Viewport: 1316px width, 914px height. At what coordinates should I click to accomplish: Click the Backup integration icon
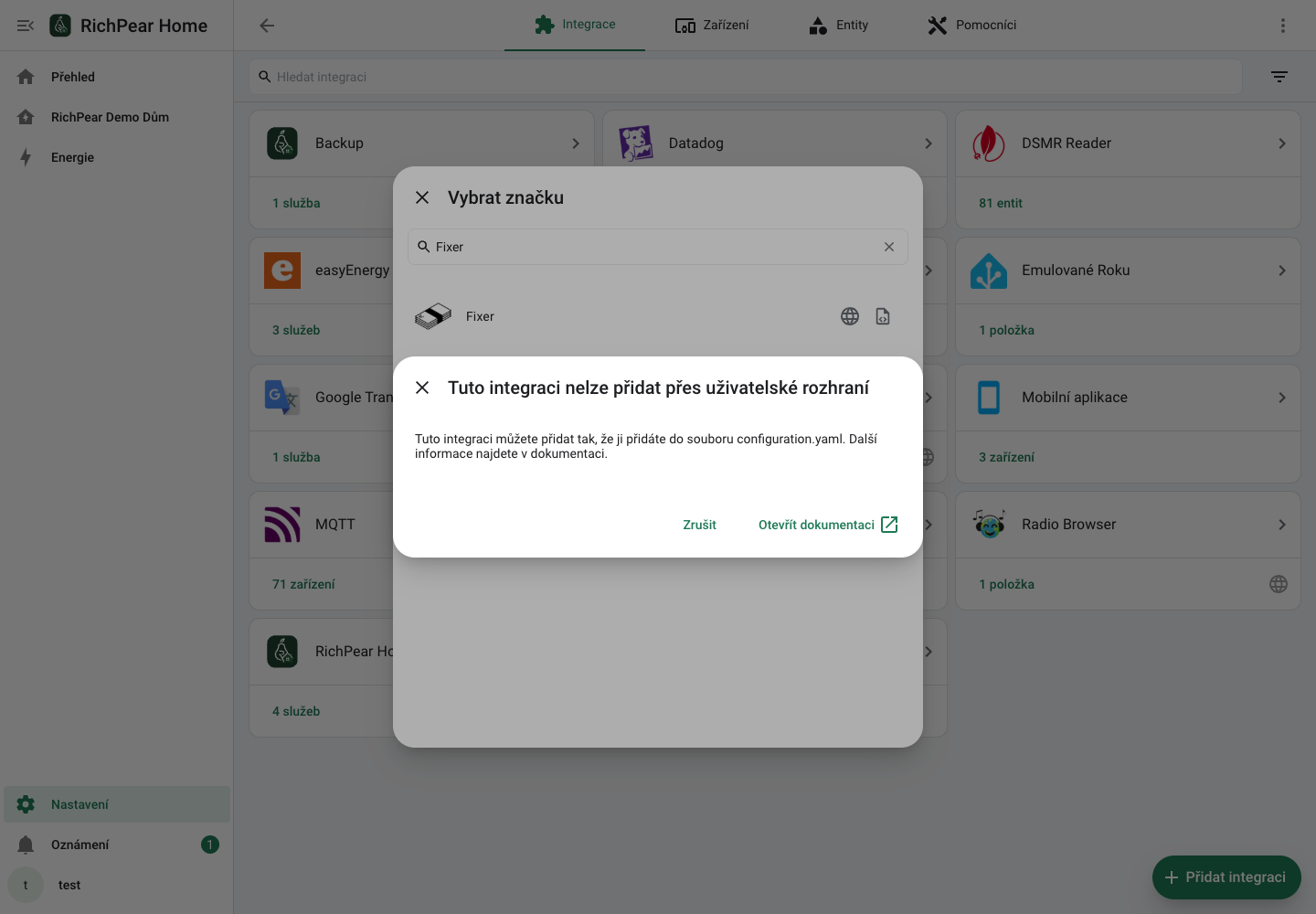282,143
